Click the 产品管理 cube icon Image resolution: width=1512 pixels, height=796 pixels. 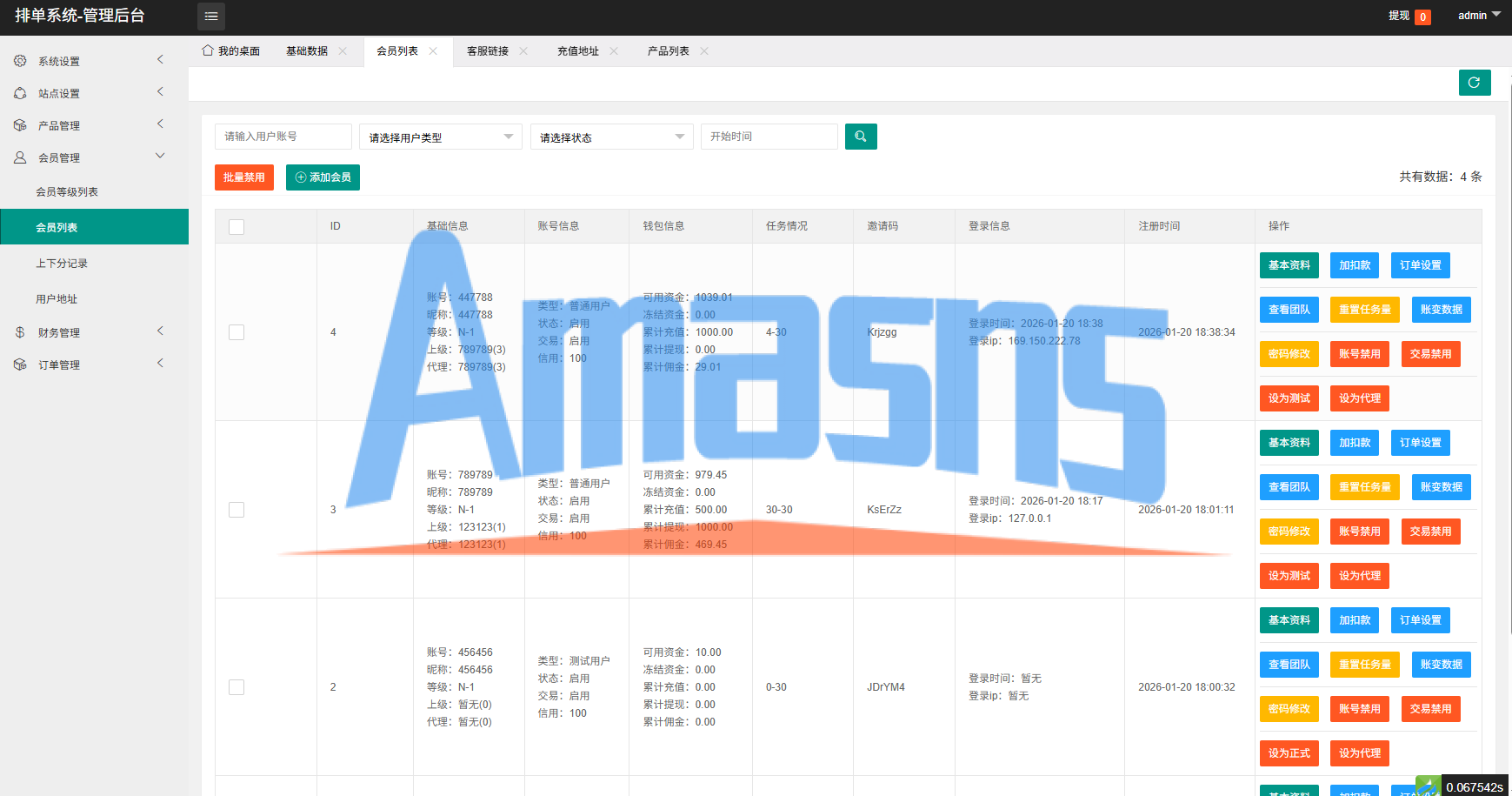tap(20, 125)
